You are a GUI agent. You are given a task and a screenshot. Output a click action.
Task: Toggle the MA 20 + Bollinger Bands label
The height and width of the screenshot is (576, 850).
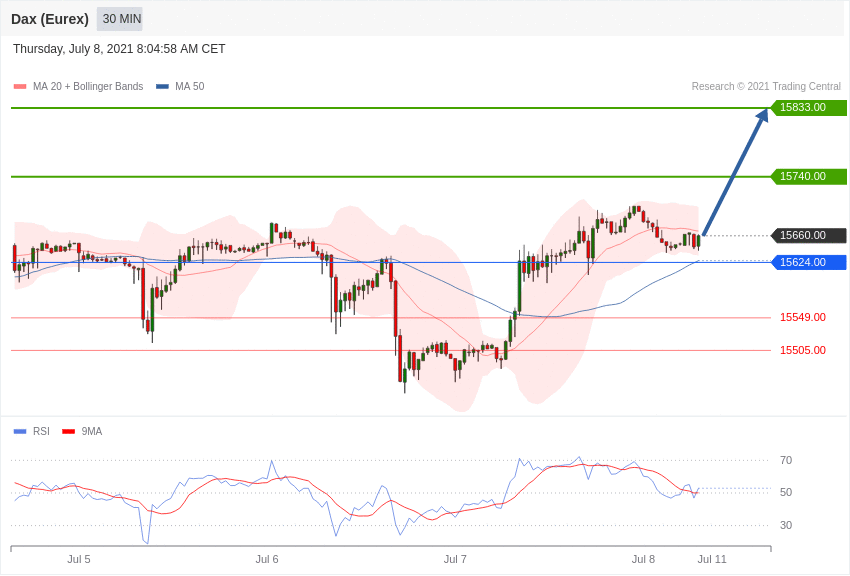(x=88, y=87)
